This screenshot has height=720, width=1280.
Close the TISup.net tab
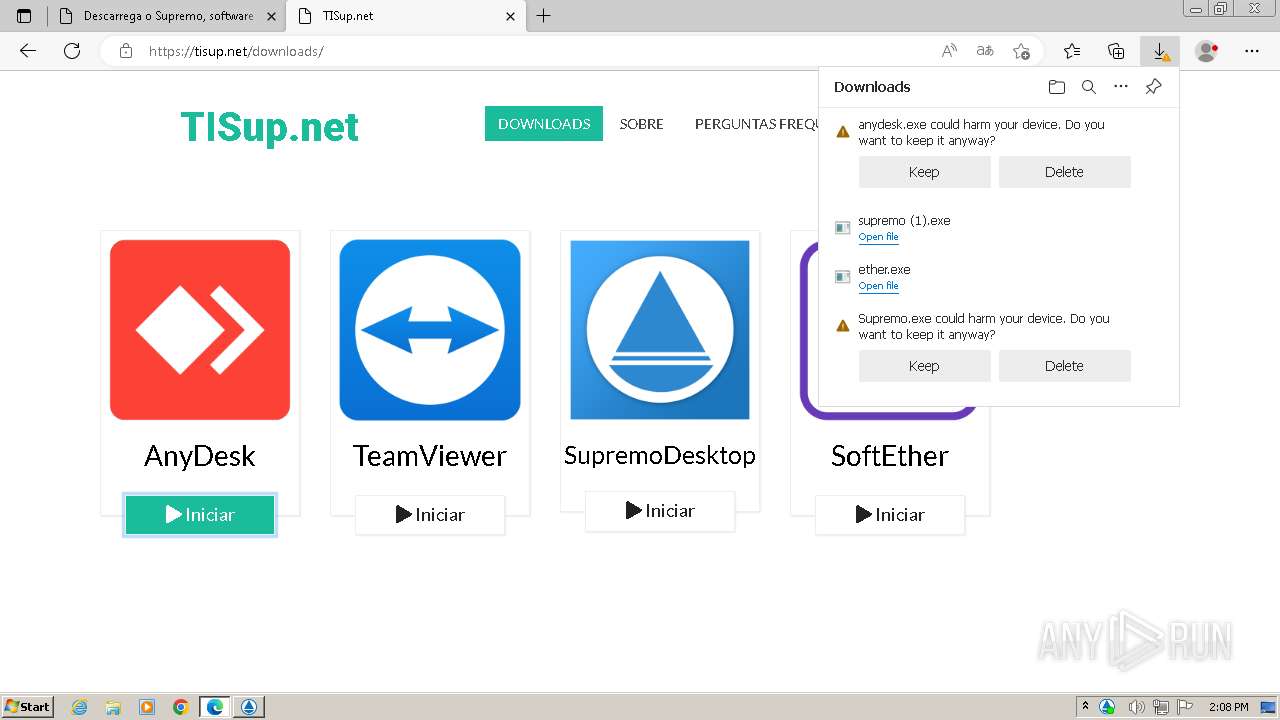pyautogui.click(x=510, y=16)
